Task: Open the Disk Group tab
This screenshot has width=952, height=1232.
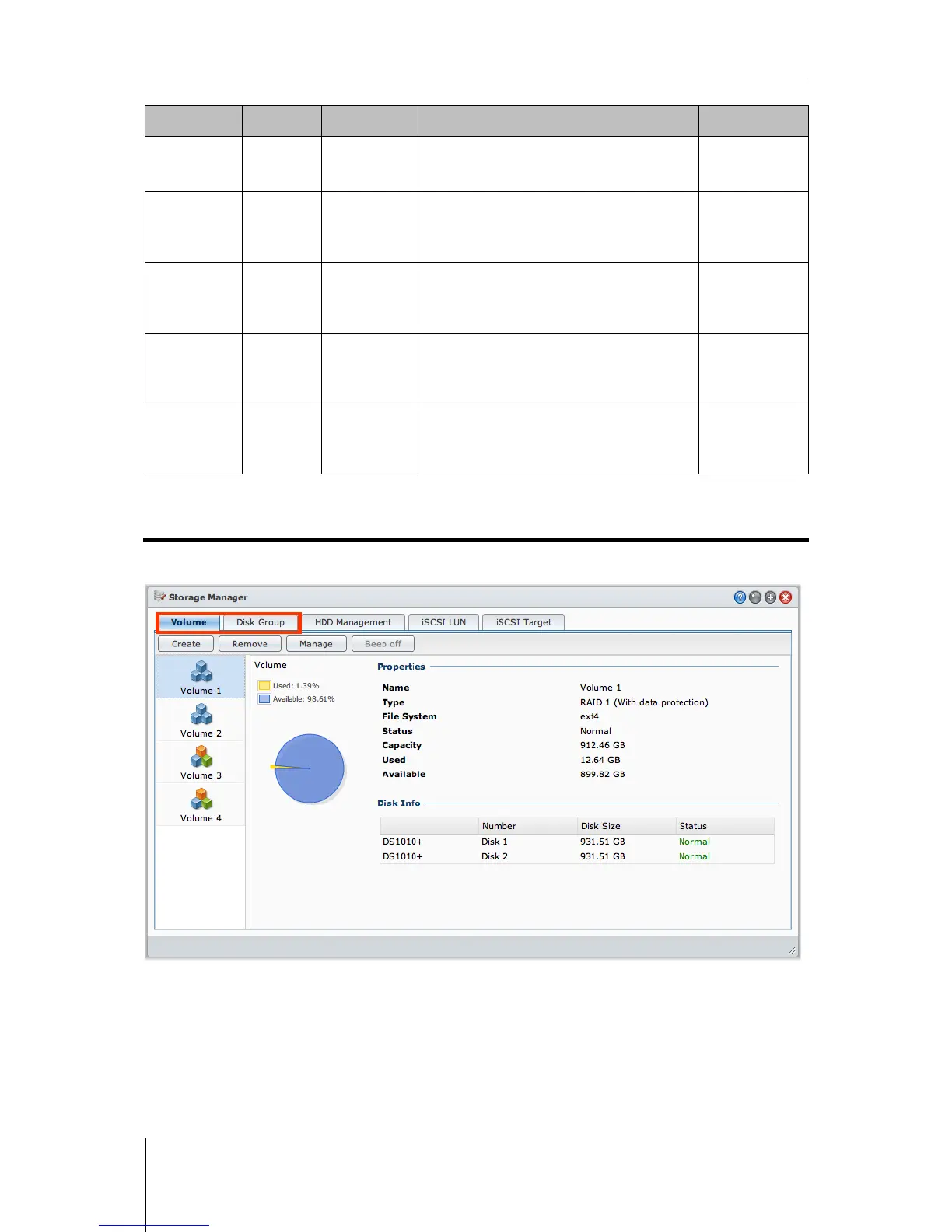Action: point(261,622)
